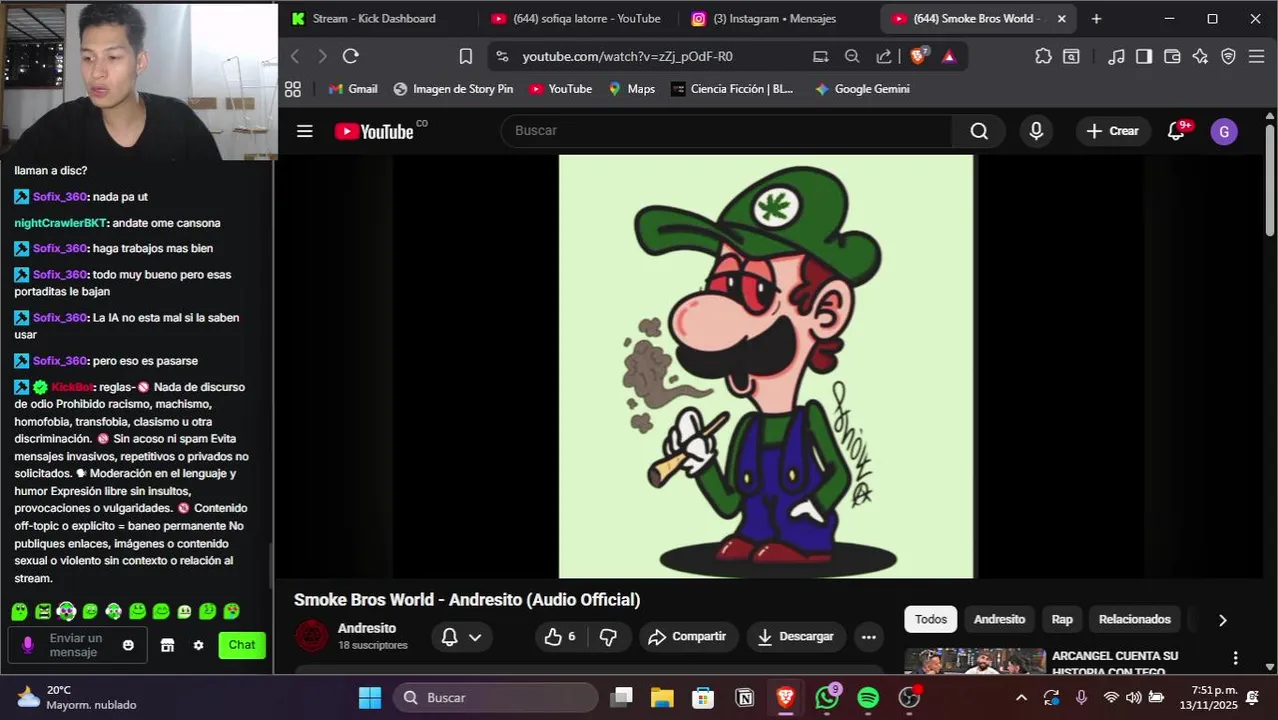Open Brave music playlist icon
The height and width of the screenshot is (720, 1278).
point(1117,57)
